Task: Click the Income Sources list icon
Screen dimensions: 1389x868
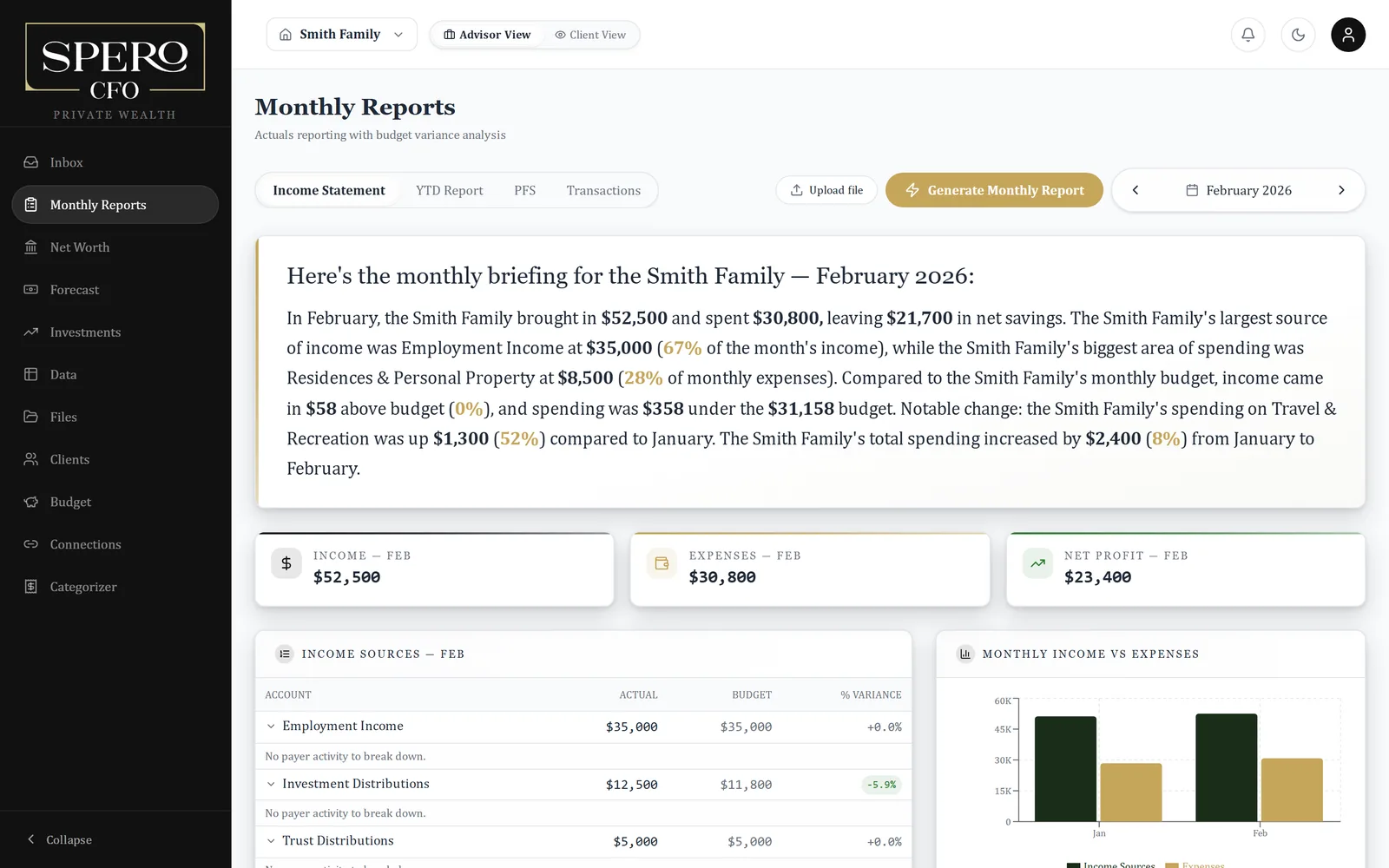Action: (x=285, y=654)
